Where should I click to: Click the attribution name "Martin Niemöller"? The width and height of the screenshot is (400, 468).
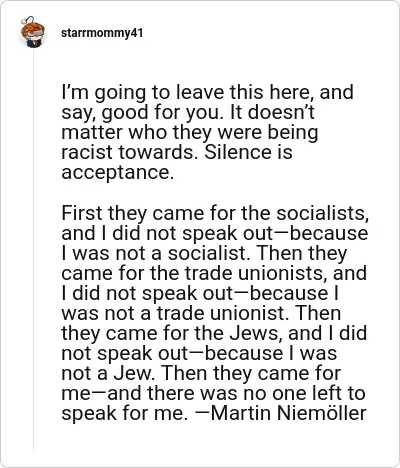[x=289, y=413]
